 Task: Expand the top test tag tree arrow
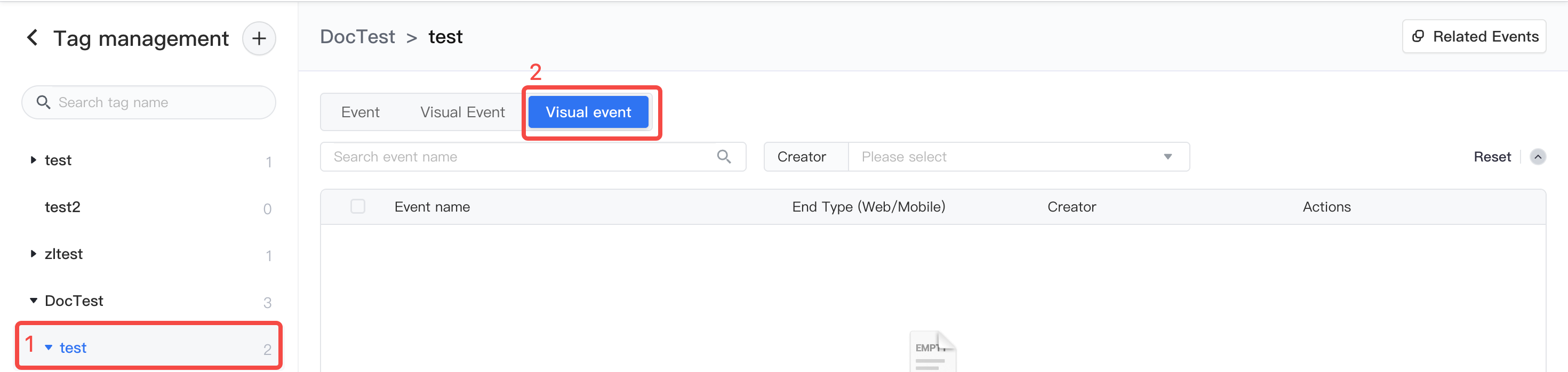point(34,160)
